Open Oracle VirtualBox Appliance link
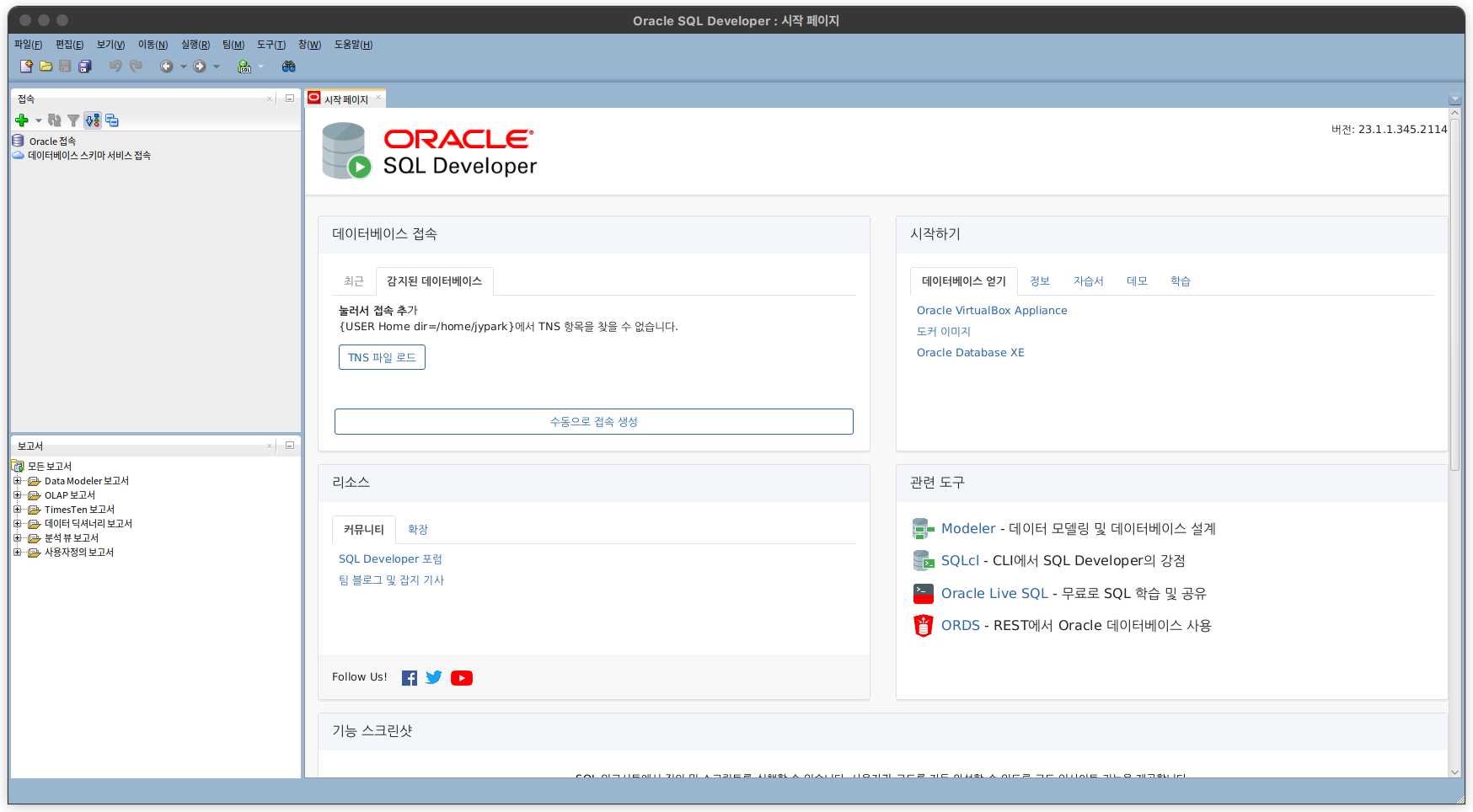This screenshot has width=1473, height=812. [x=992, y=311]
